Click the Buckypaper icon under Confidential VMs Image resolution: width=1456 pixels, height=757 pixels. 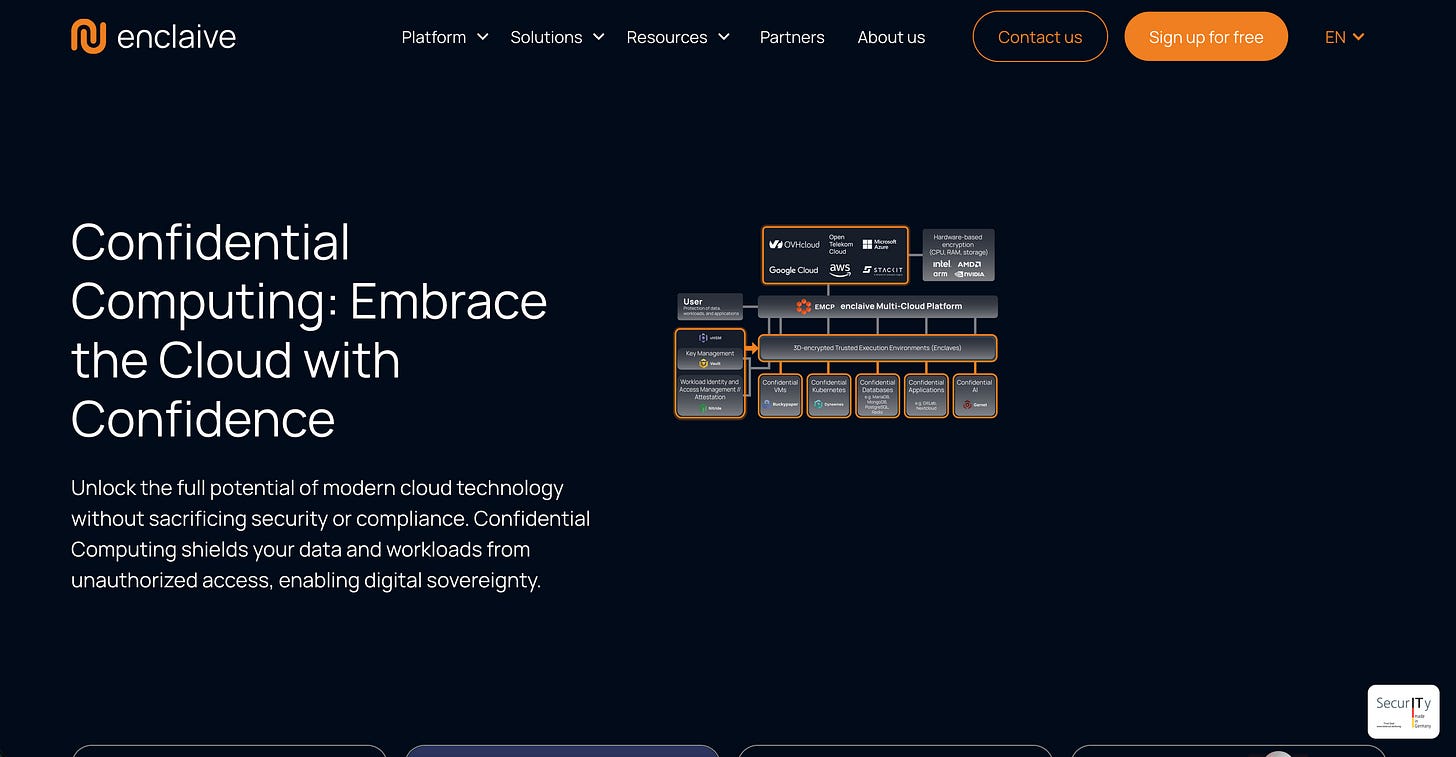(767, 404)
